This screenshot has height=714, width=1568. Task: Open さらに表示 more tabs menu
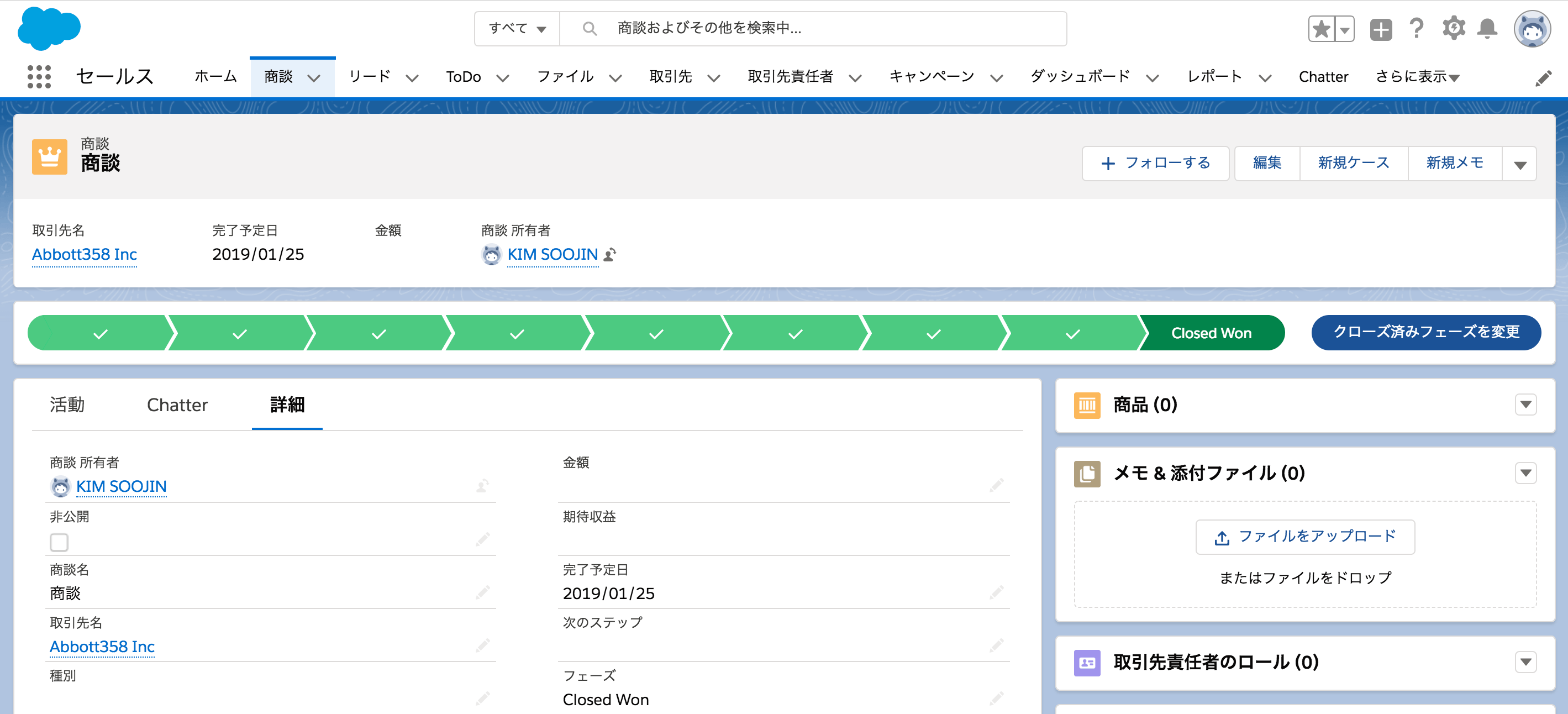[x=1417, y=77]
